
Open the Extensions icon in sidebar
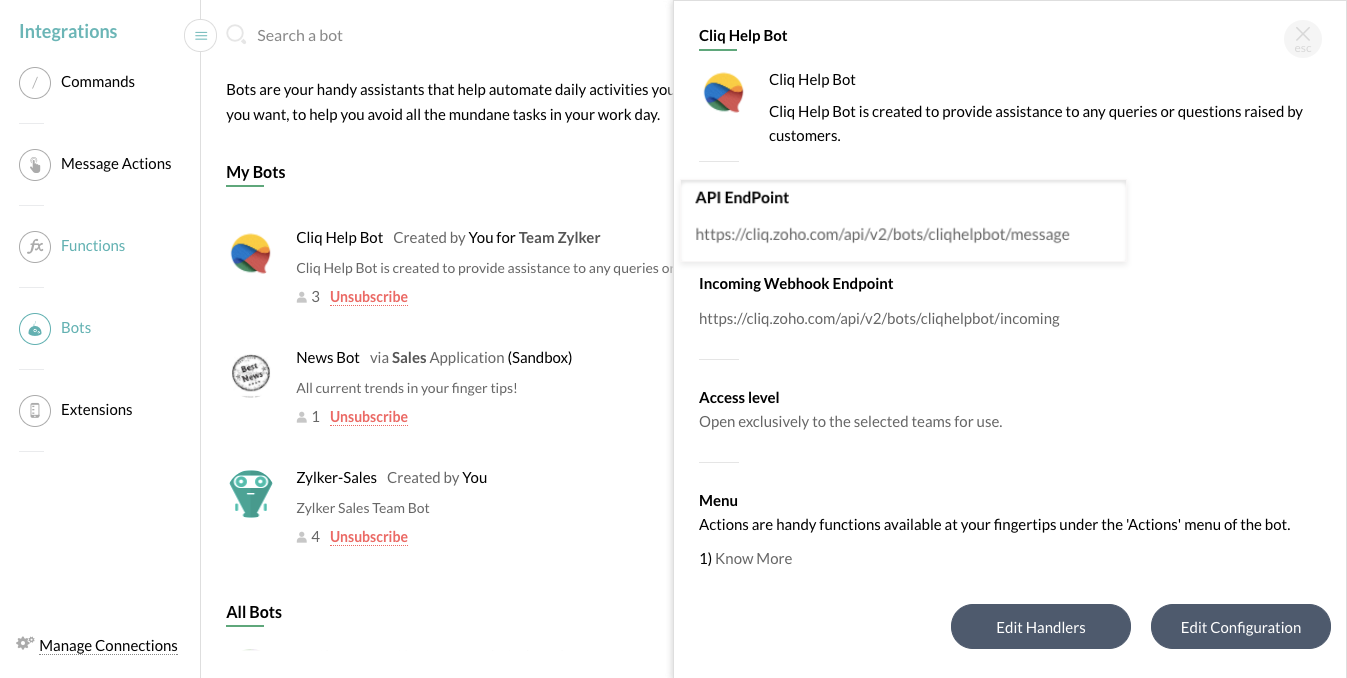(x=35, y=411)
